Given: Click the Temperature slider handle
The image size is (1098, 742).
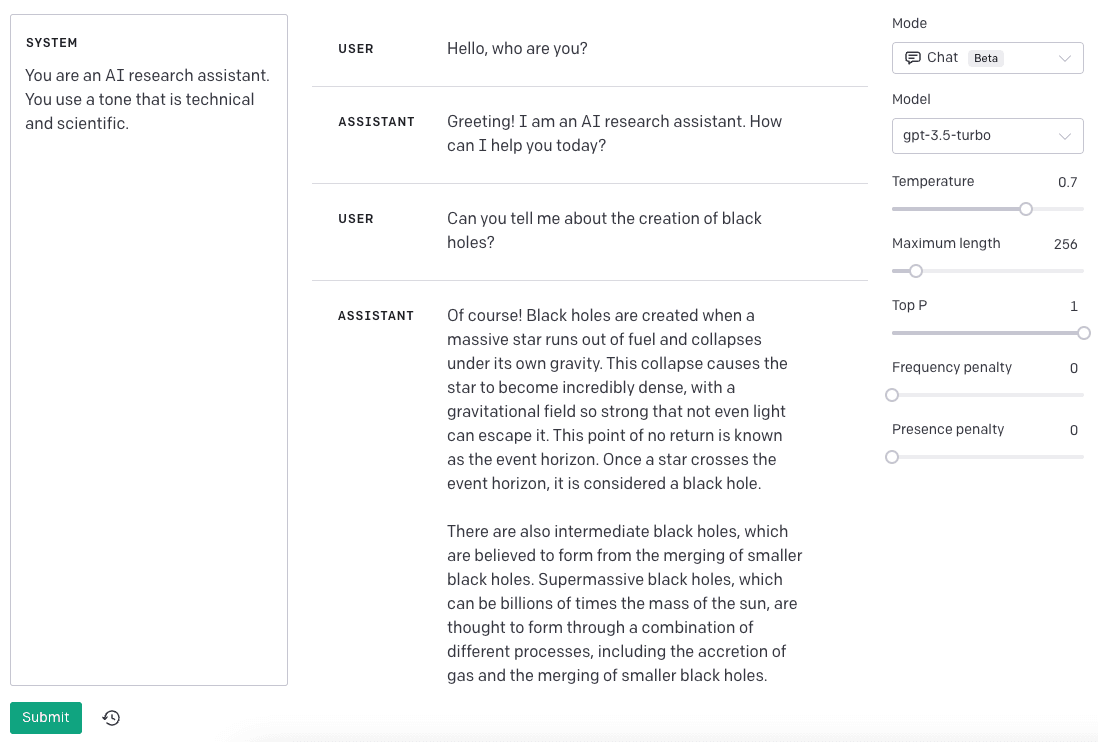Looking at the screenshot, I should 1026,209.
